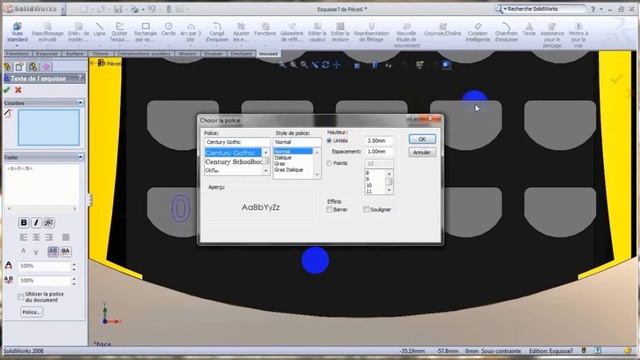The width and height of the screenshot is (640, 360).
Task: Select Gras Italique font style
Action: pyautogui.click(x=289, y=170)
